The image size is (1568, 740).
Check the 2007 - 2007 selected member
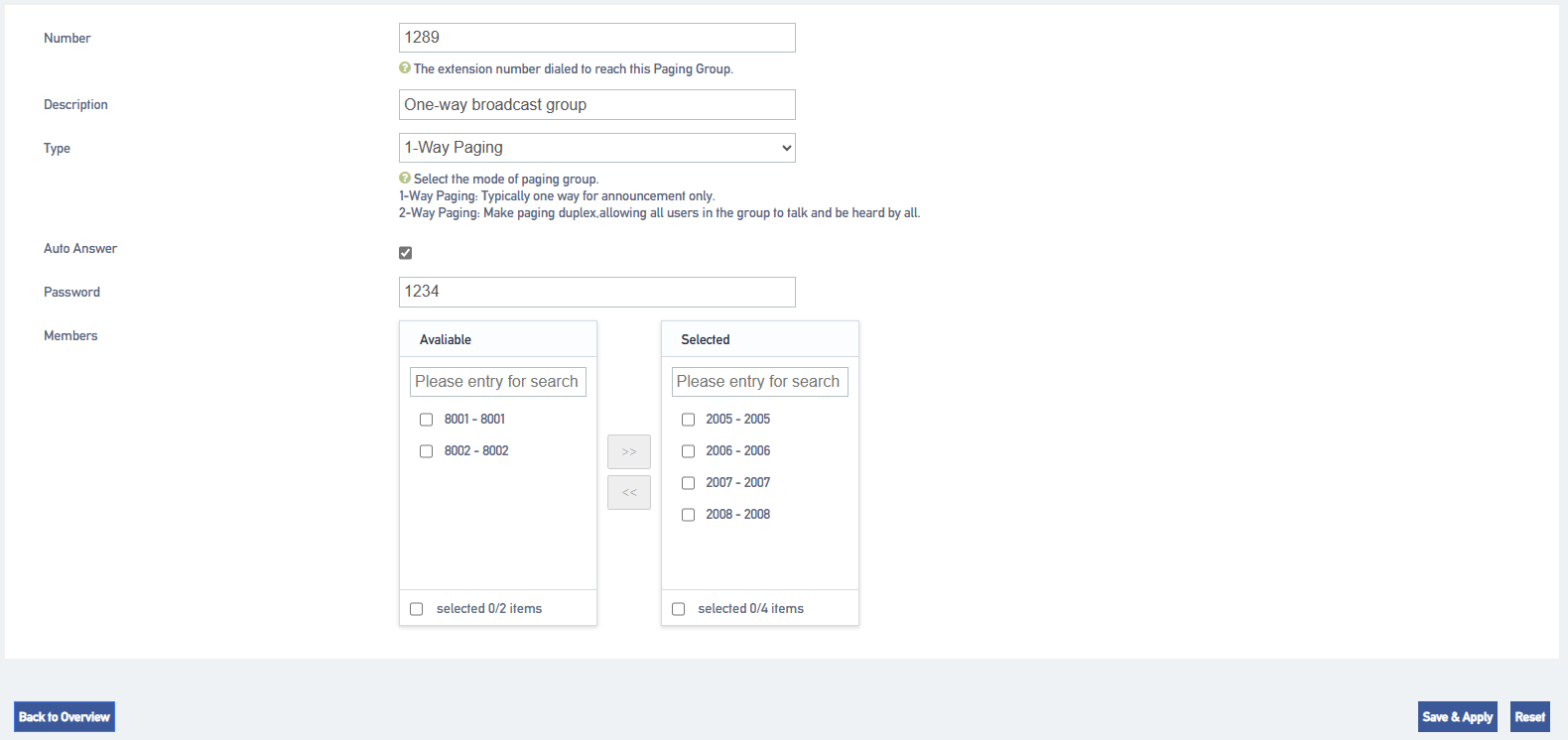tap(689, 483)
